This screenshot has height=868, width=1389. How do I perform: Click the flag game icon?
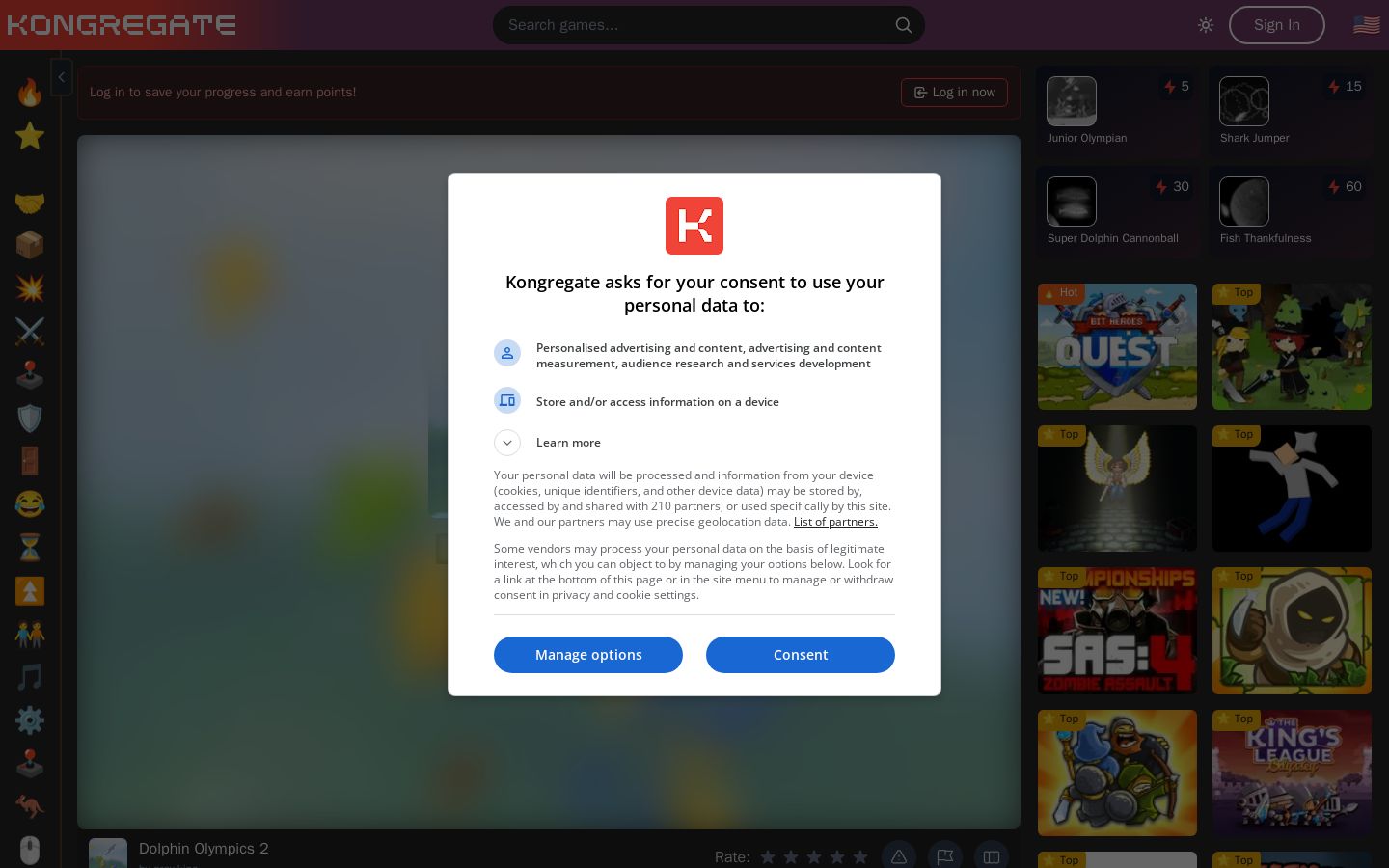pyautogui.click(x=945, y=856)
